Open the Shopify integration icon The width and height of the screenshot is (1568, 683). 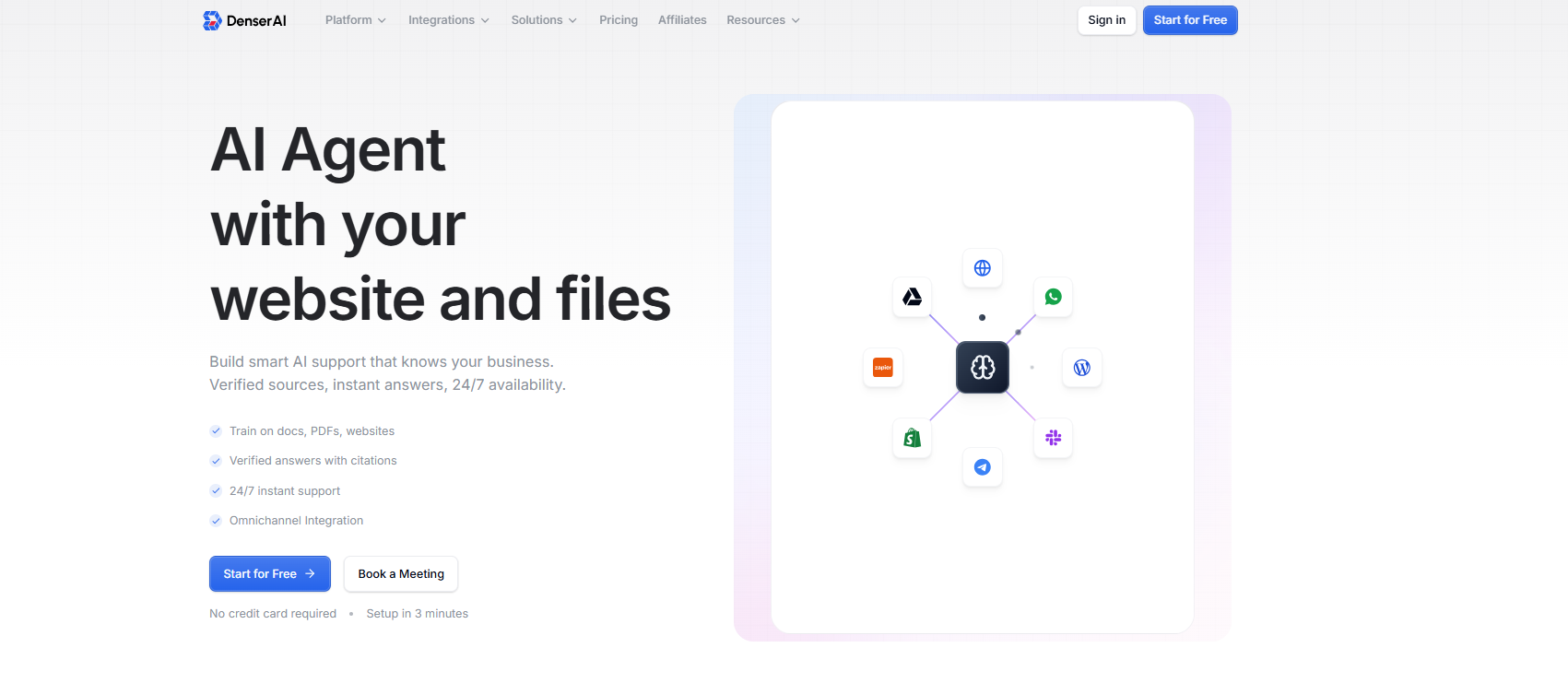[912, 438]
